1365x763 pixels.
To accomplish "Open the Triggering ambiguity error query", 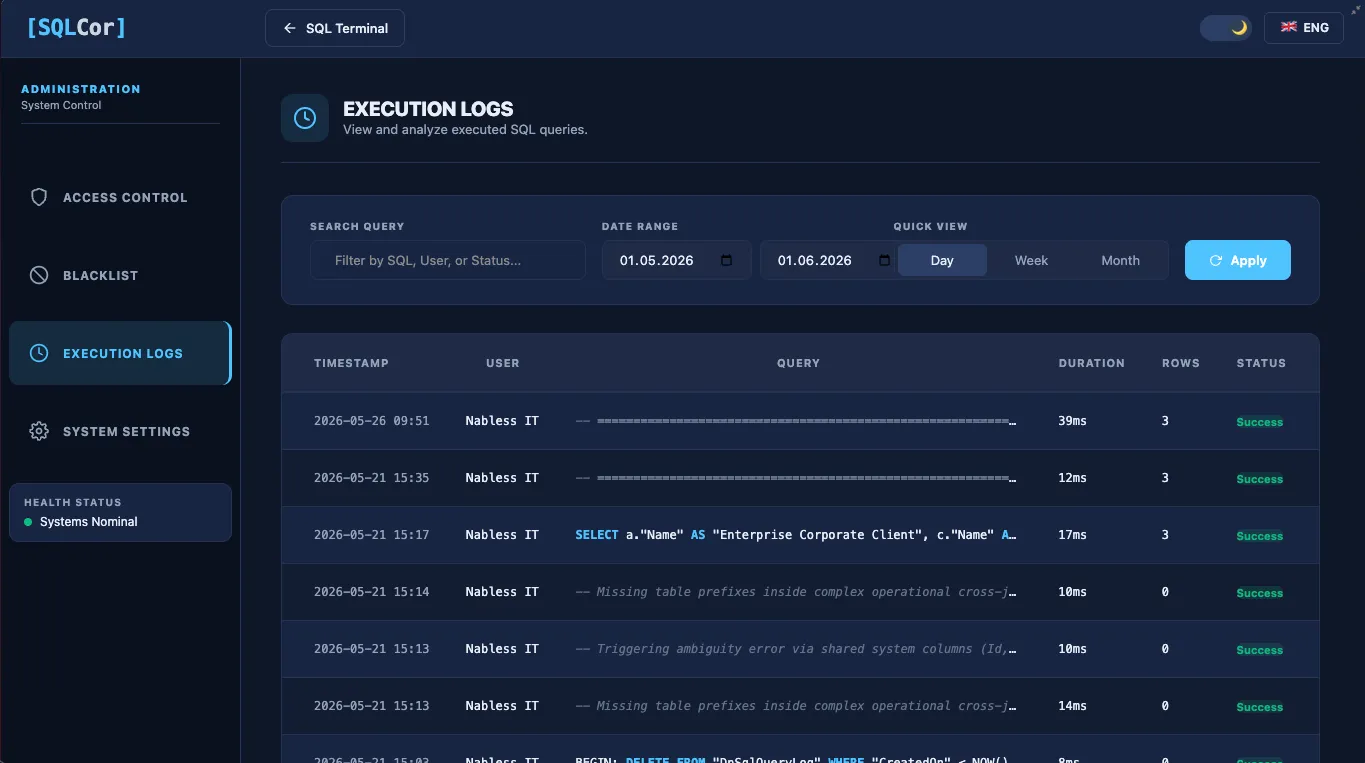I will click(796, 649).
